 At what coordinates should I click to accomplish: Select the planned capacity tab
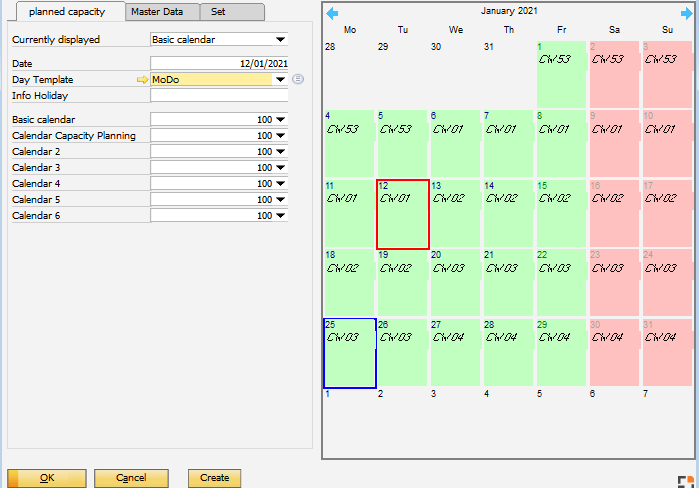pyautogui.click(x=67, y=12)
